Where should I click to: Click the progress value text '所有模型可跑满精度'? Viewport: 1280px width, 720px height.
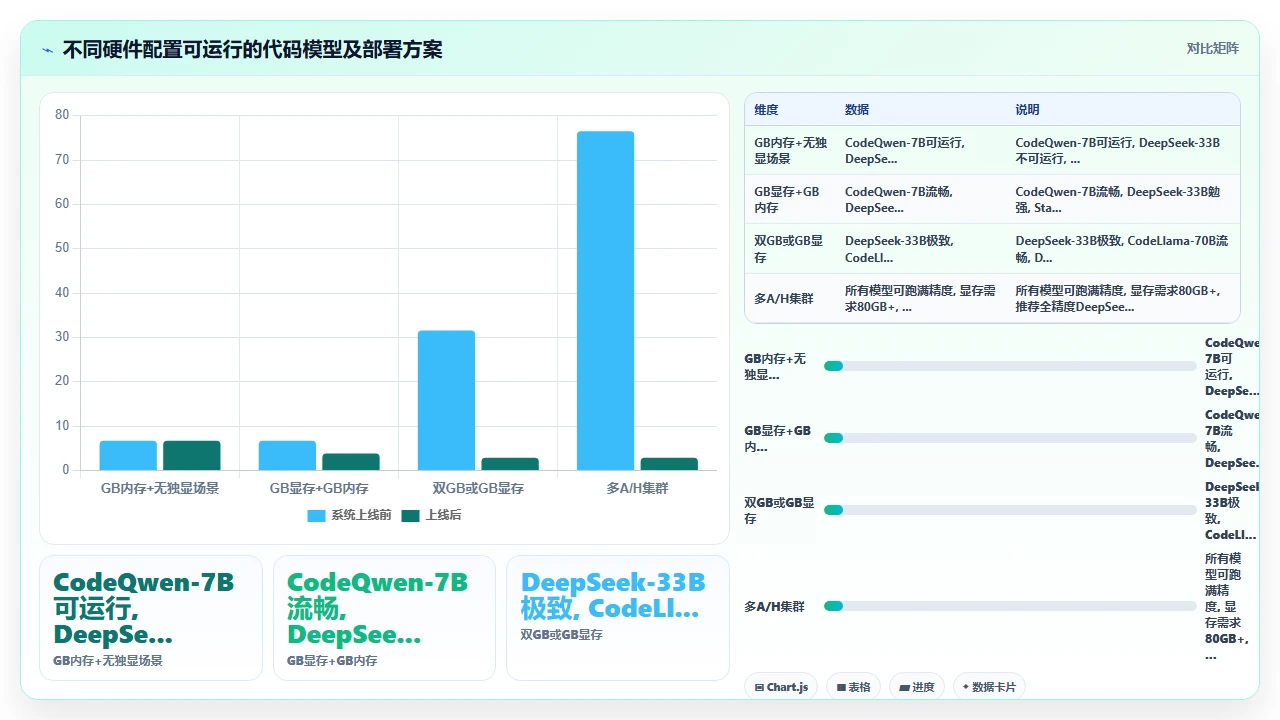point(1226,606)
